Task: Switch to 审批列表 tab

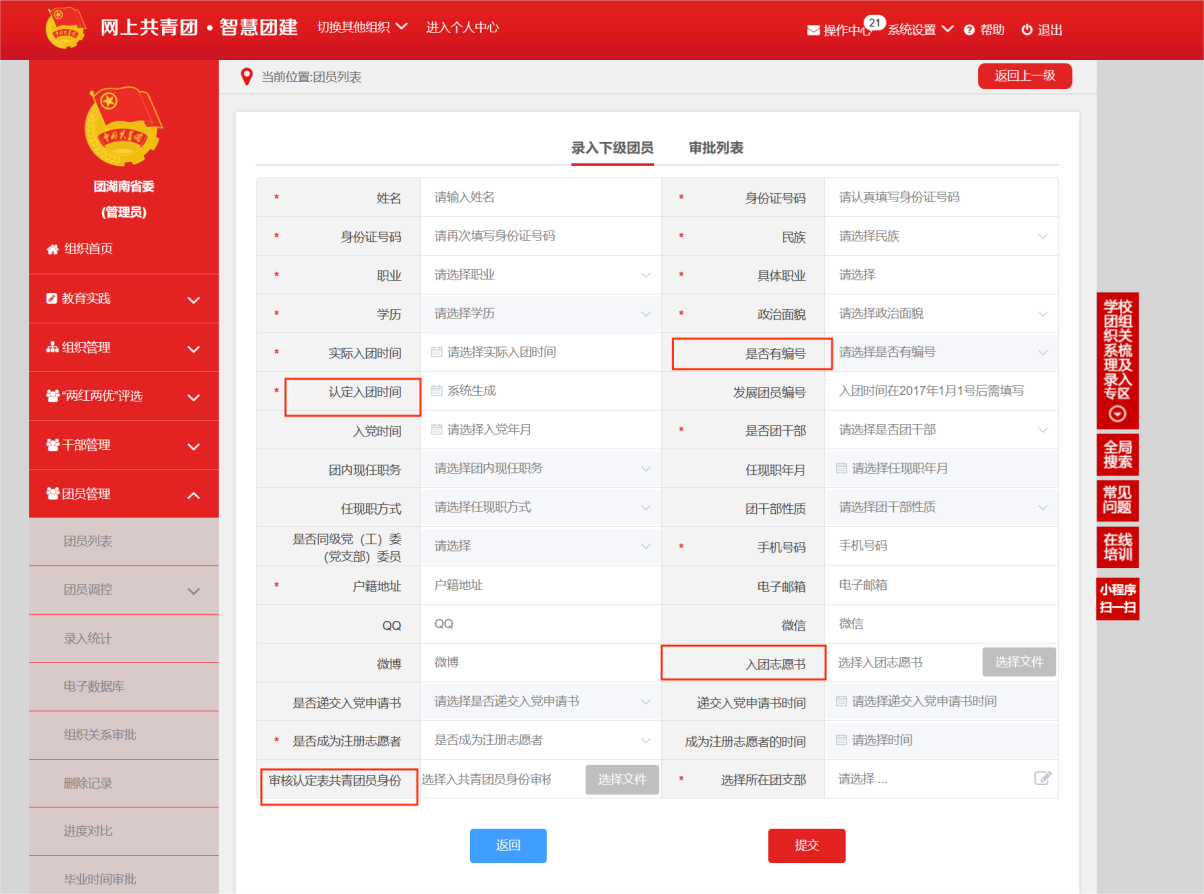Action: pos(716,148)
